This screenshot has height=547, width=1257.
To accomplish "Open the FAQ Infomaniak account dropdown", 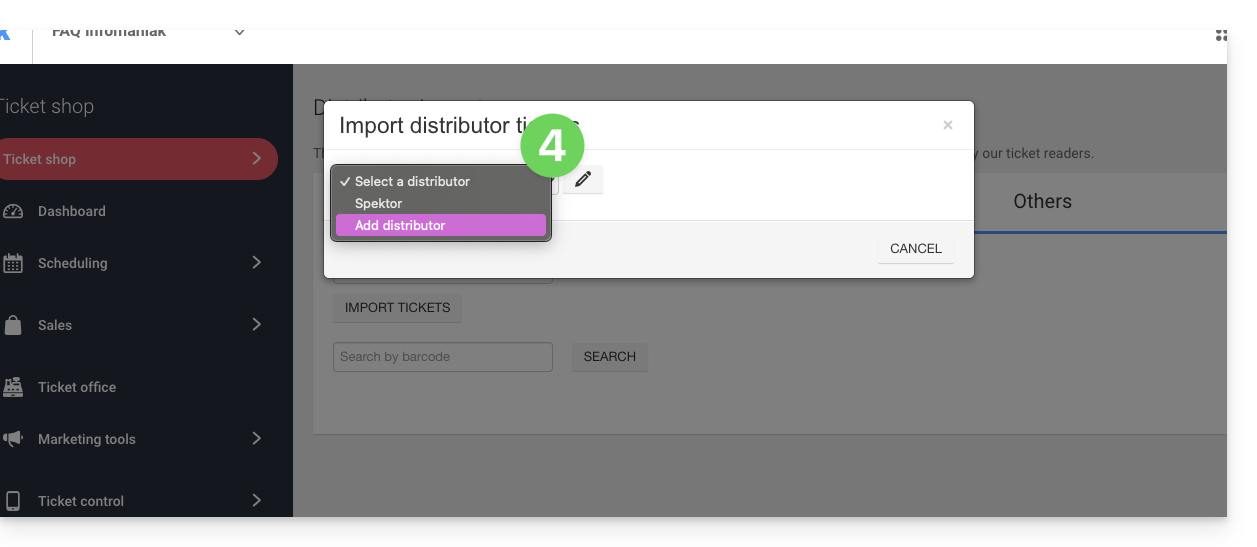I will pyautogui.click(x=239, y=33).
